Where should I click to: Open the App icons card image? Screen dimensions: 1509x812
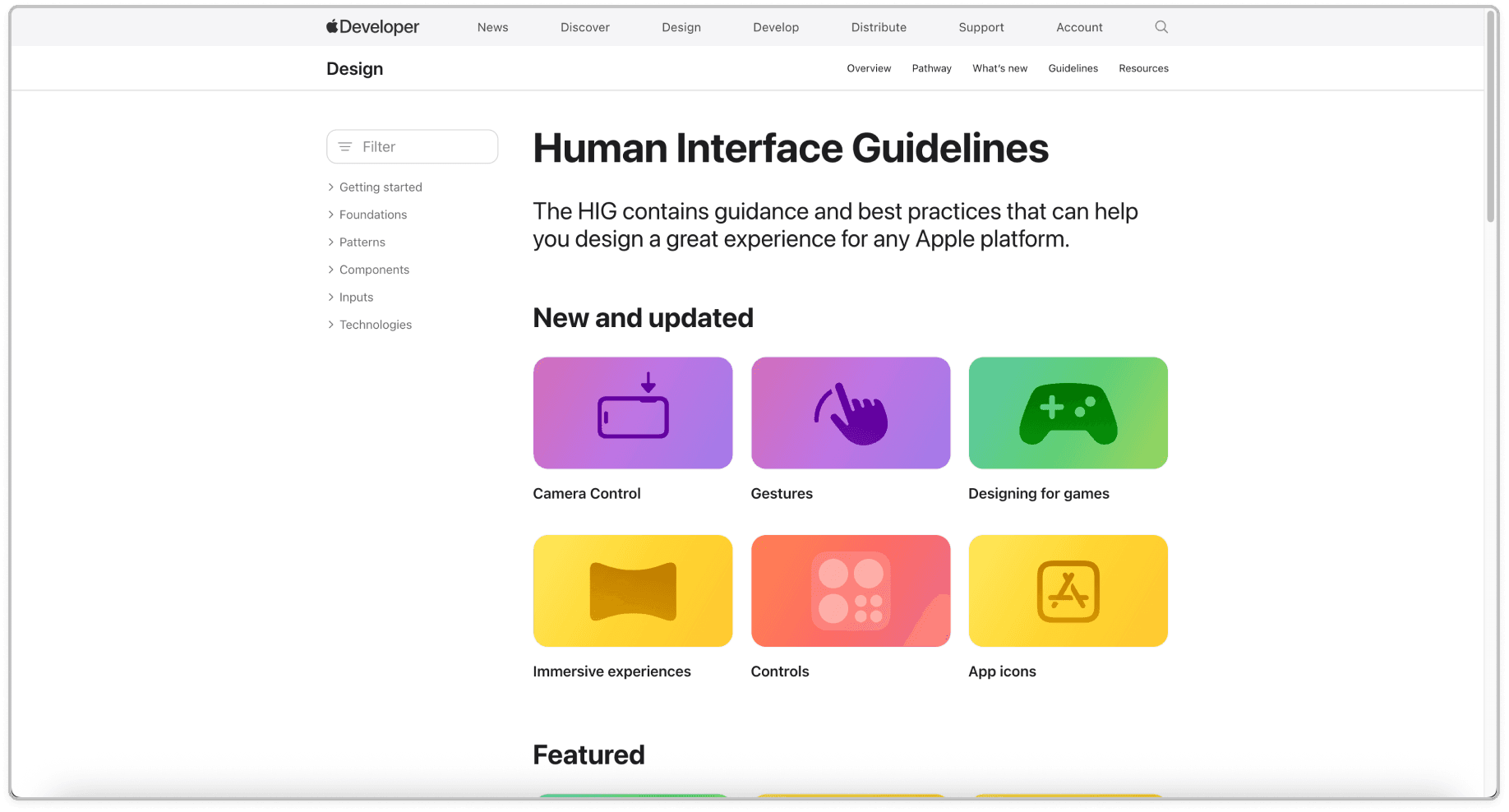coord(1068,591)
